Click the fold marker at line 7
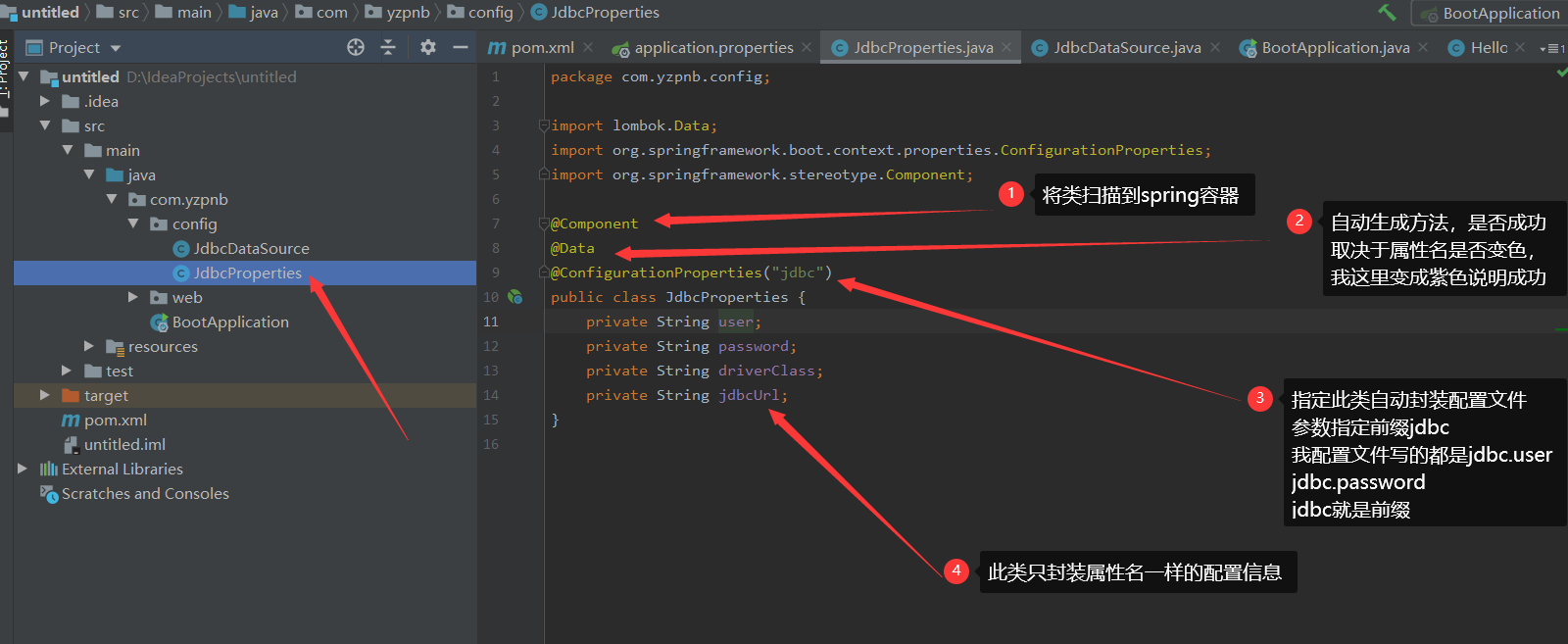The width and height of the screenshot is (1568, 644). point(543,223)
